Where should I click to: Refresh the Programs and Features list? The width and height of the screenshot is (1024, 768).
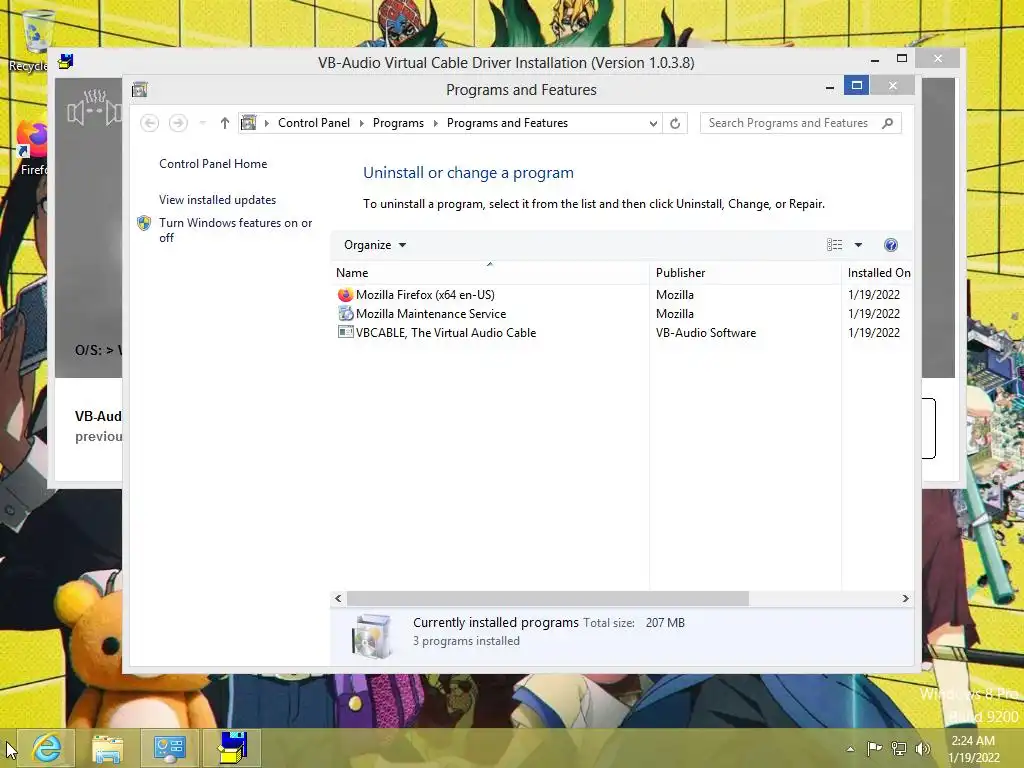click(675, 123)
